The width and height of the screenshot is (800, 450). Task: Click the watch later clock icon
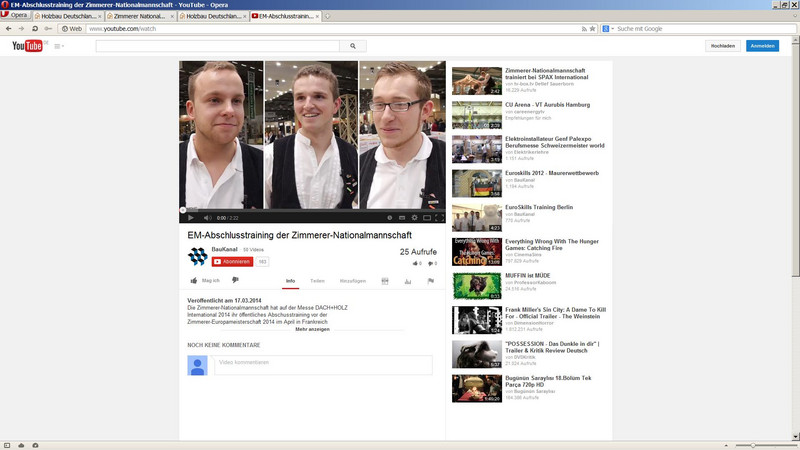(x=389, y=217)
